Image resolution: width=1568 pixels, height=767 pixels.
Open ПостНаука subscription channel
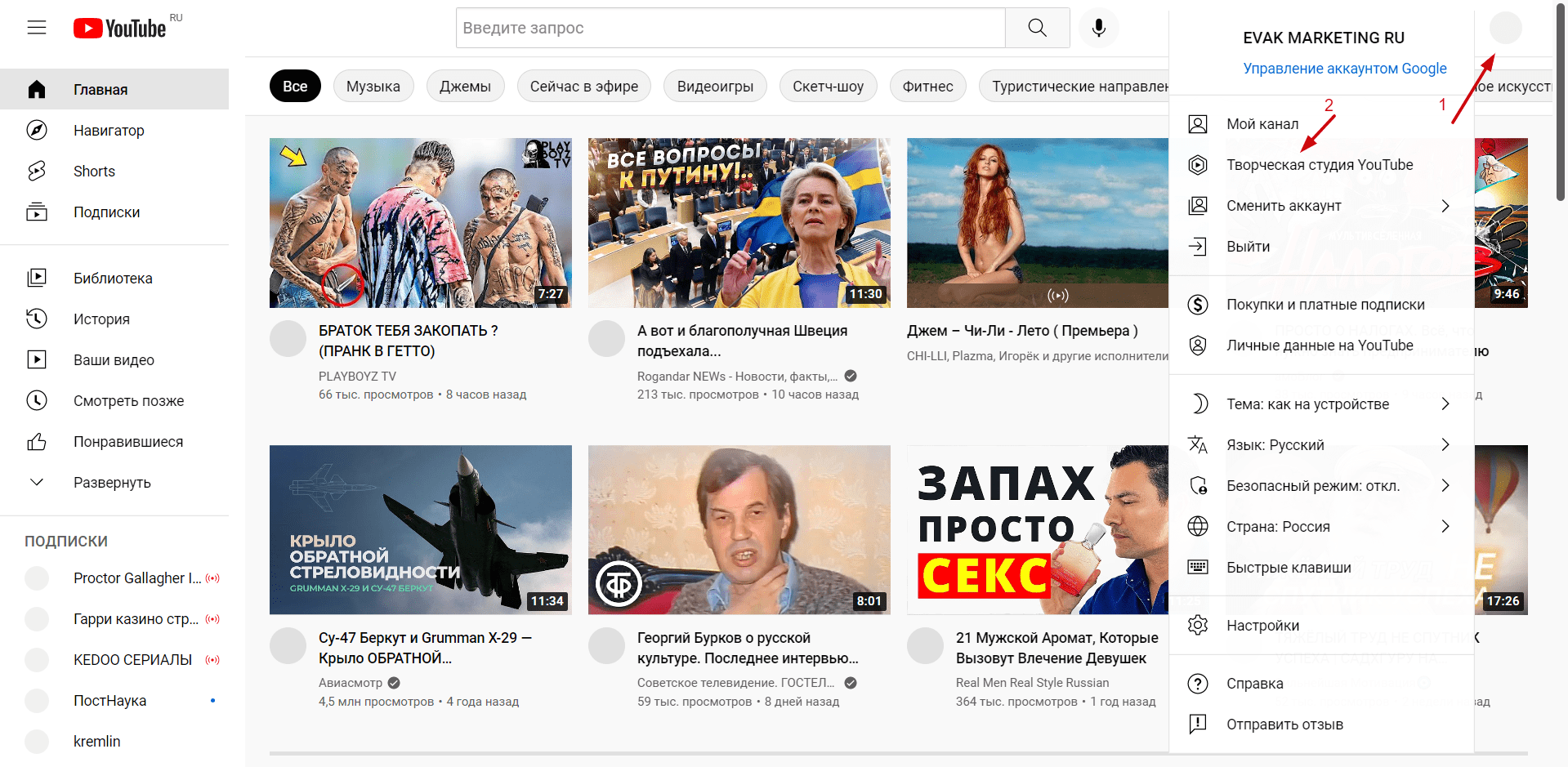(x=114, y=701)
